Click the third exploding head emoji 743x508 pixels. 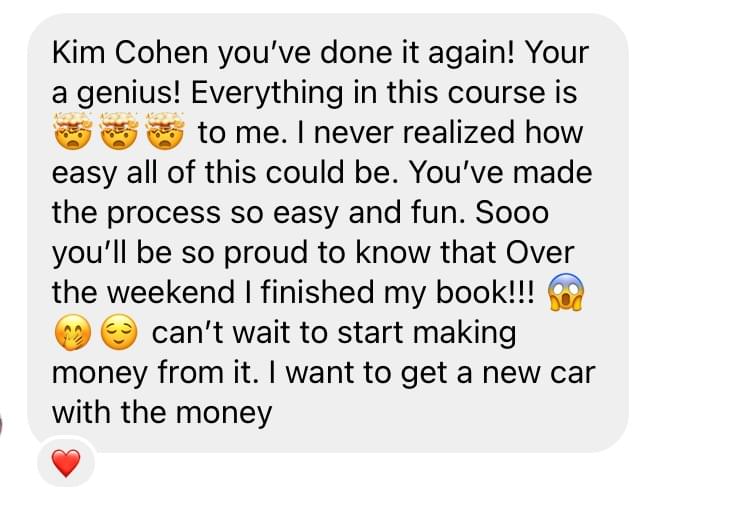tap(164, 131)
